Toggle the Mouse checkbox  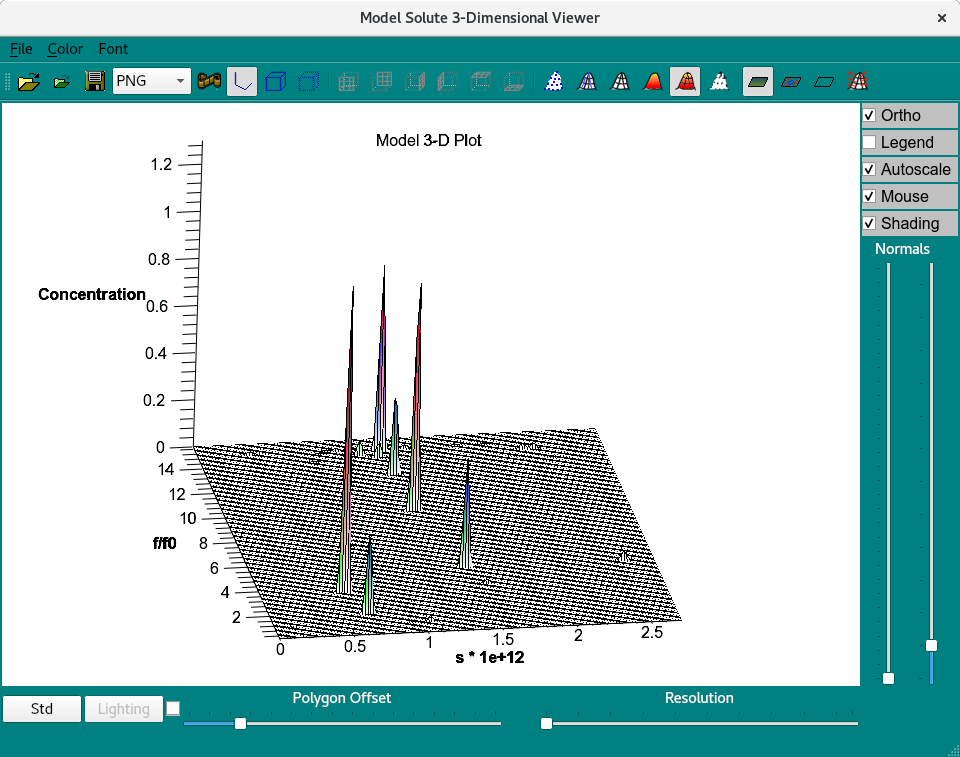point(870,196)
